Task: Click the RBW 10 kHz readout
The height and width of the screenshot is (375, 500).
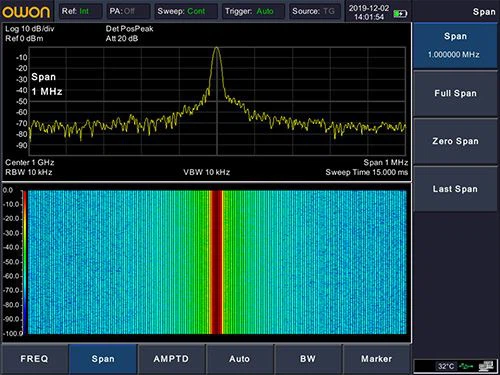Action: 29,172
